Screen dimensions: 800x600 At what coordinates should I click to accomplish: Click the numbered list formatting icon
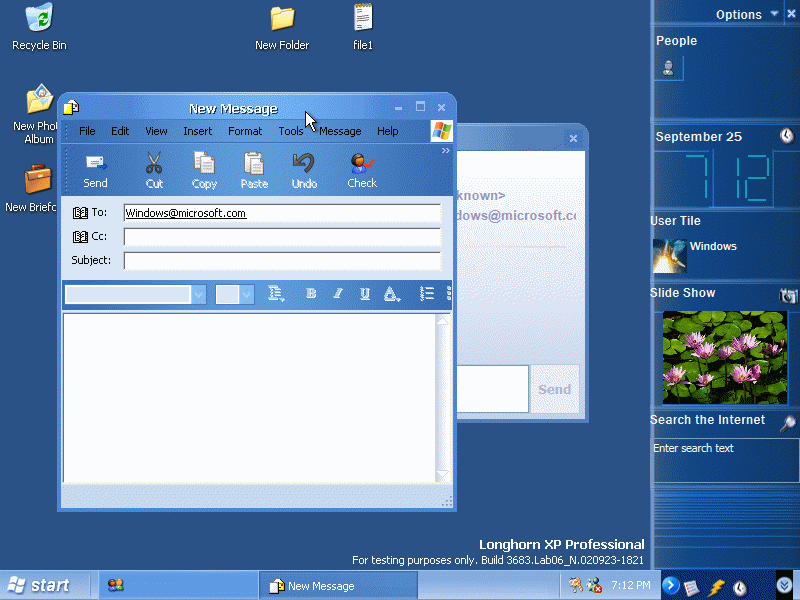(x=427, y=293)
